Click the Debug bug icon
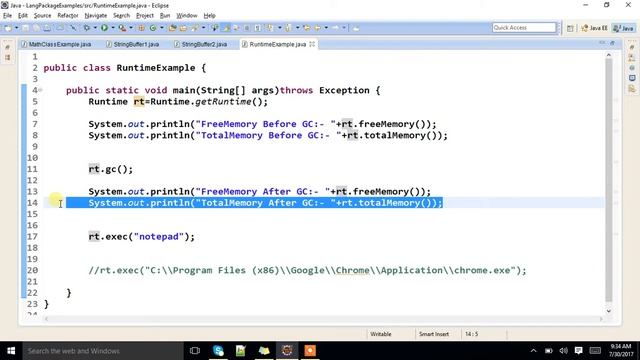This screenshot has width=640, height=360. 87,28
